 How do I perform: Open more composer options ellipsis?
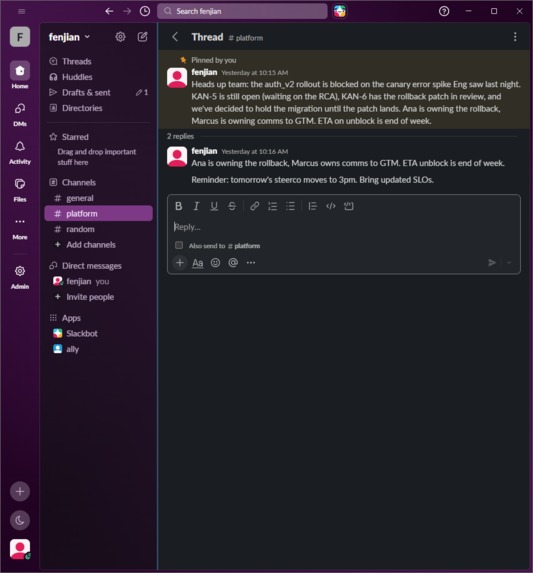click(x=251, y=263)
